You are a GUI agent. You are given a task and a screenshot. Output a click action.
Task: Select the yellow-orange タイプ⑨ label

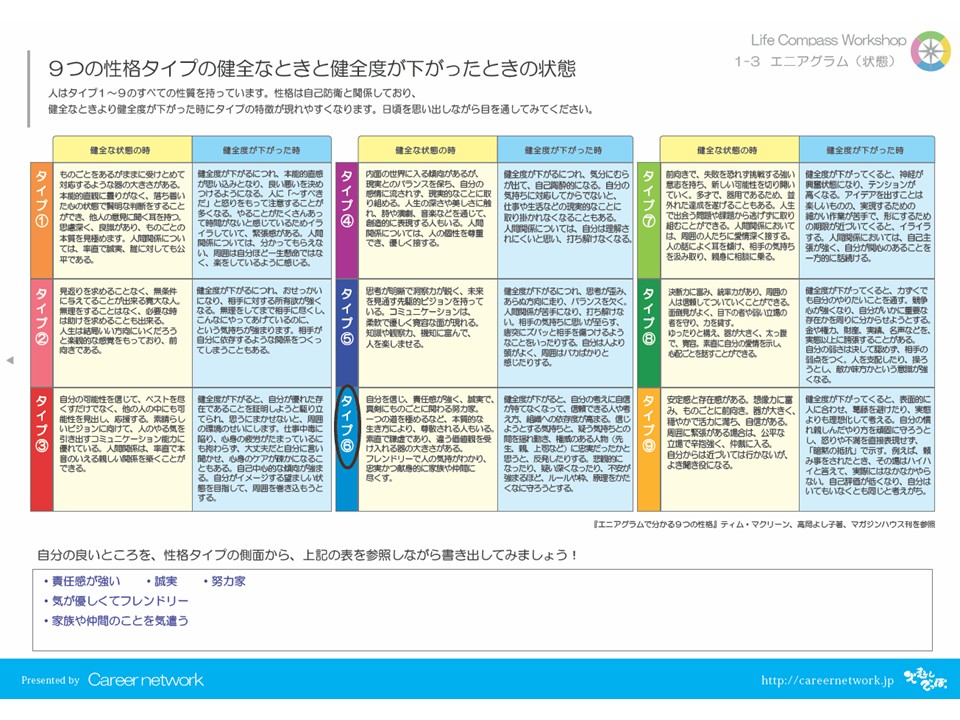(648, 449)
